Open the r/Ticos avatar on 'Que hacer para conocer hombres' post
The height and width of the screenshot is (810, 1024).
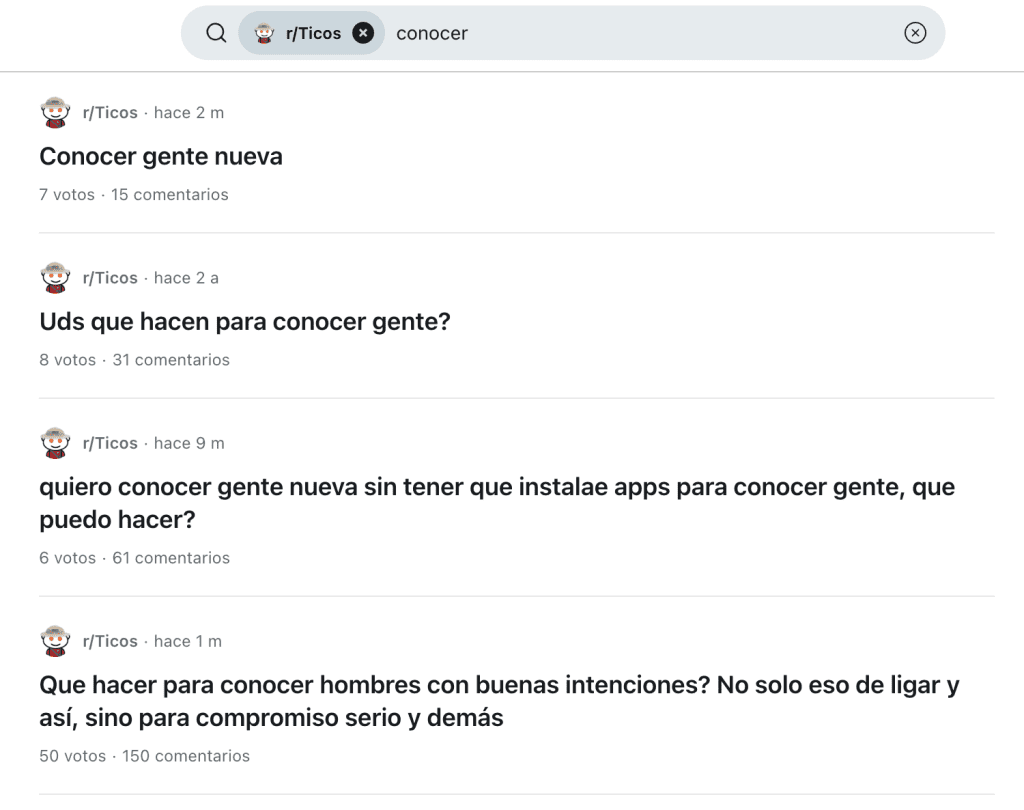(56, 641)
